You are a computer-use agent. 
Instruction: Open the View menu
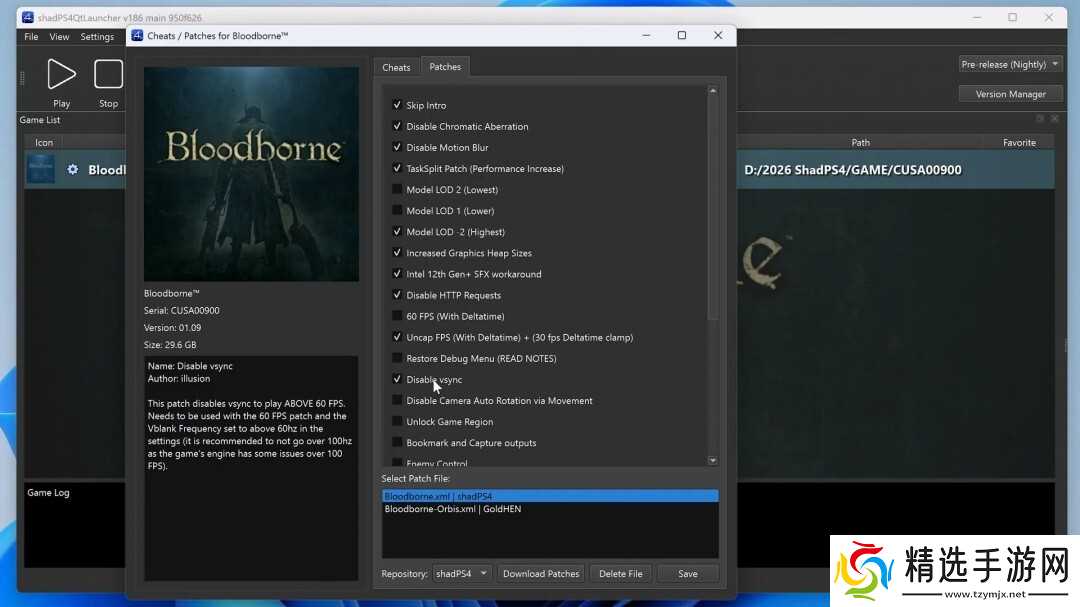59,37
